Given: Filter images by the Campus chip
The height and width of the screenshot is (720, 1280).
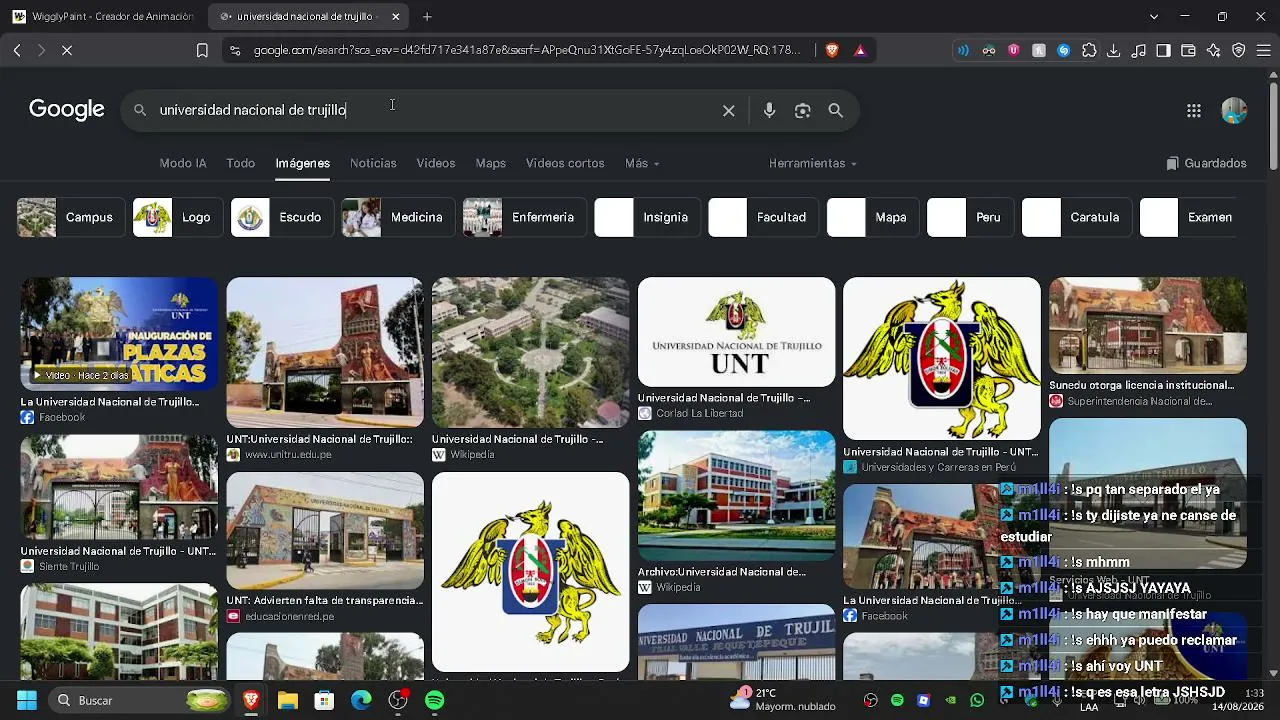Looking at the screenshot, I should tap(69, 217).
